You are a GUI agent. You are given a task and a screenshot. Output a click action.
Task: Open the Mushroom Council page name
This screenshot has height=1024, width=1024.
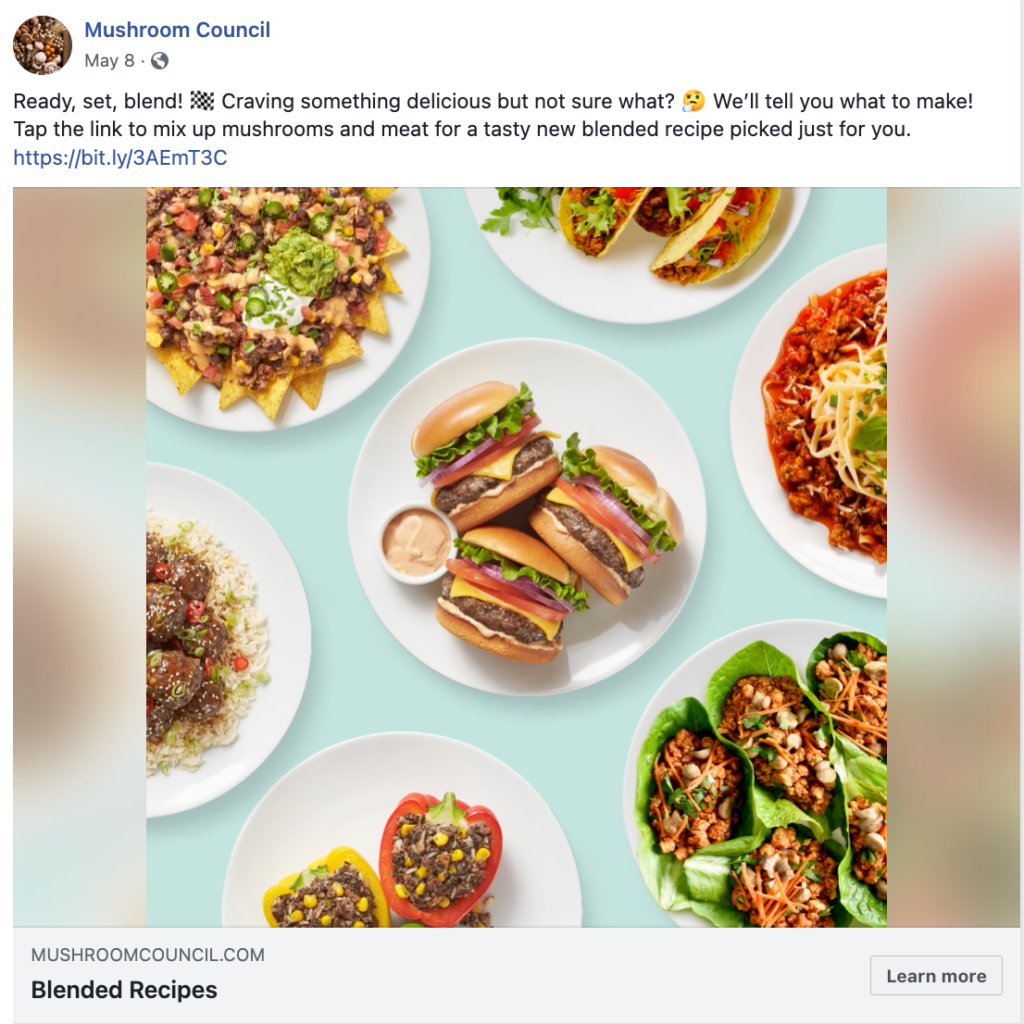pos(177,30)
